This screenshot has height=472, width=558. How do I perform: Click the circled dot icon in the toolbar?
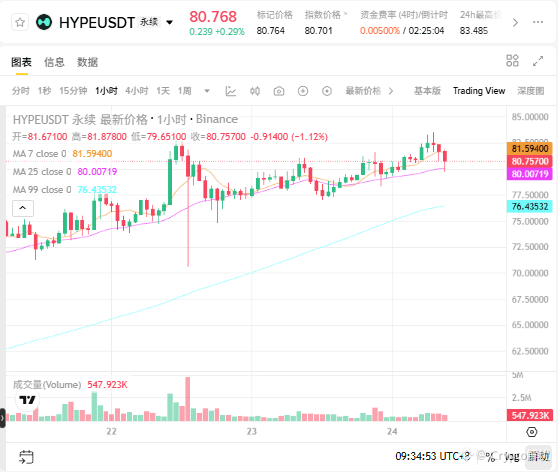coord(327,91)
